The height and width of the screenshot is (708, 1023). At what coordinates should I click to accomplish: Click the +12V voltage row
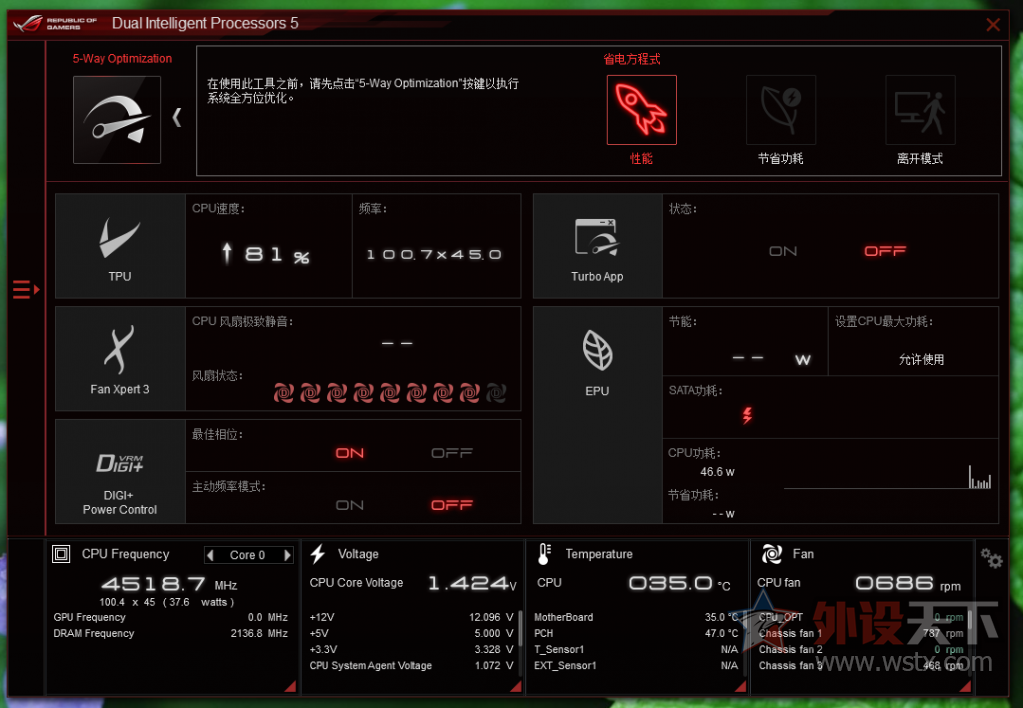tap(412, 617)
